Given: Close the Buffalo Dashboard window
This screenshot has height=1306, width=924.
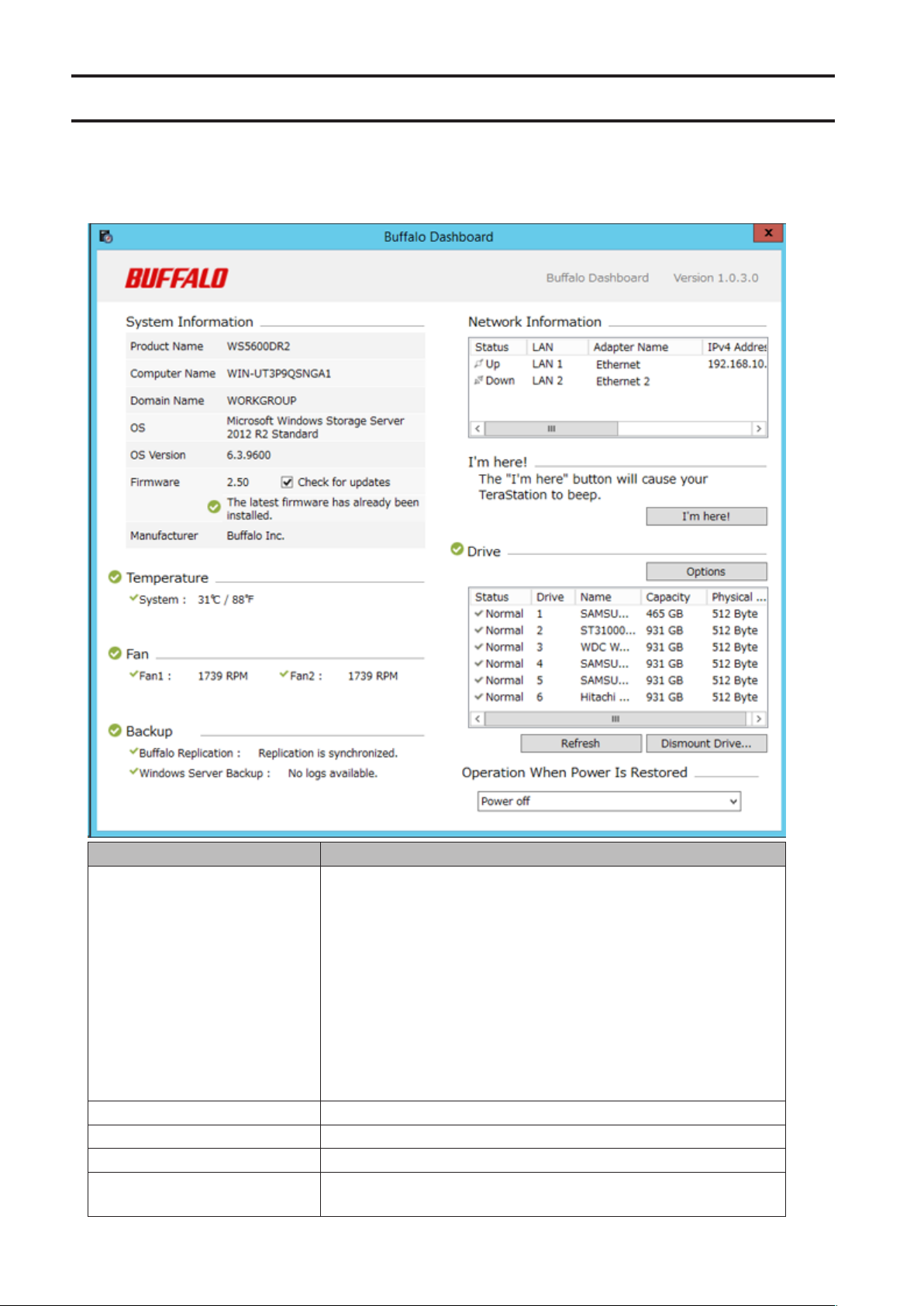Looking at the screenshot, I should (768, 233).
